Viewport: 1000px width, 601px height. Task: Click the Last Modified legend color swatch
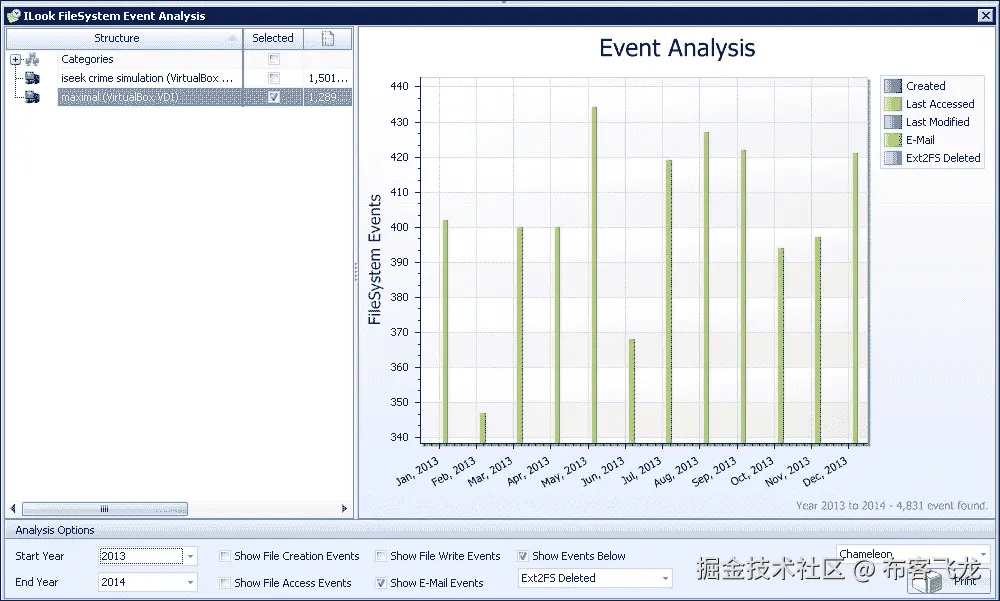coord(893,122)
